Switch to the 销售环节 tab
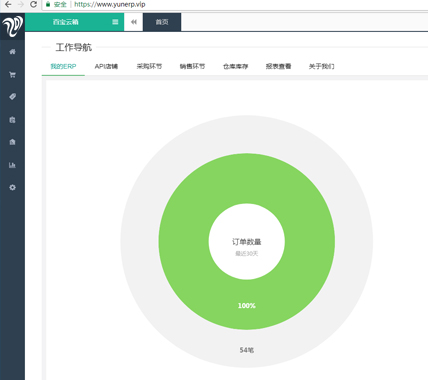The width and height of the screenshot is (428, 380). [x=192, y=66]
